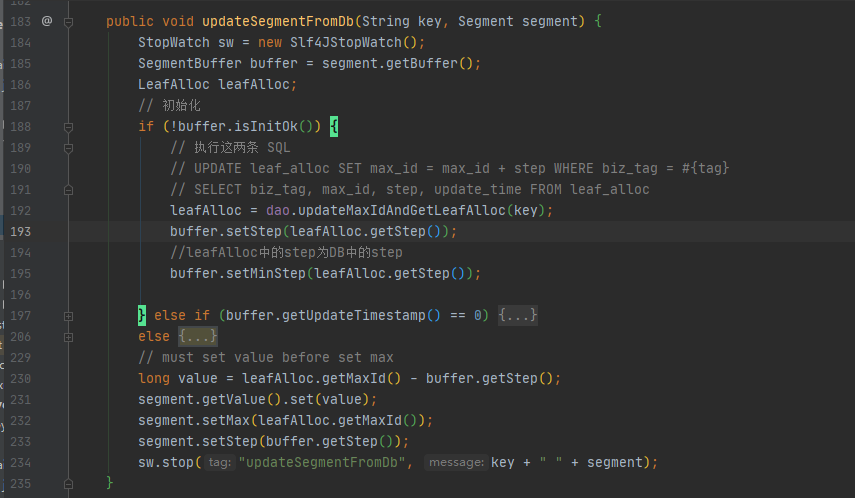Screen dimensions: 855x498
Task: Collapse the updateSegmentFromDb method fold marker
Action: pyautogui.click(x=68, y=21)
